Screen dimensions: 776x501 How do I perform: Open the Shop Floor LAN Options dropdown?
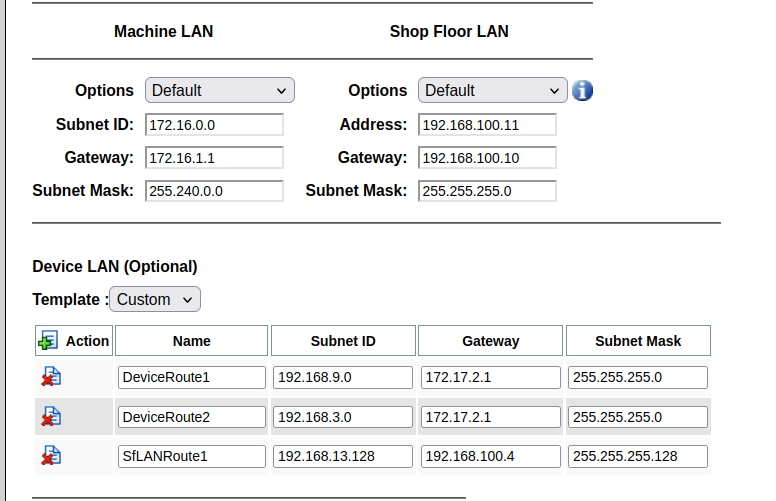(492, 90)
